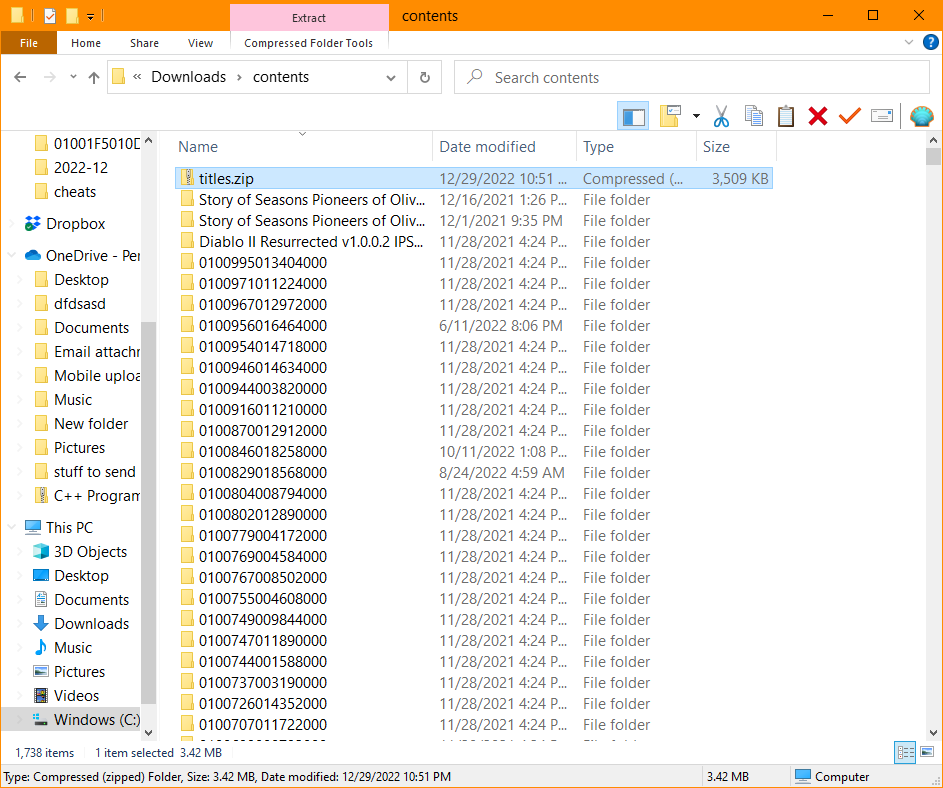943x788 pixels.
Task: Go up one folder level
Action: 94,77
